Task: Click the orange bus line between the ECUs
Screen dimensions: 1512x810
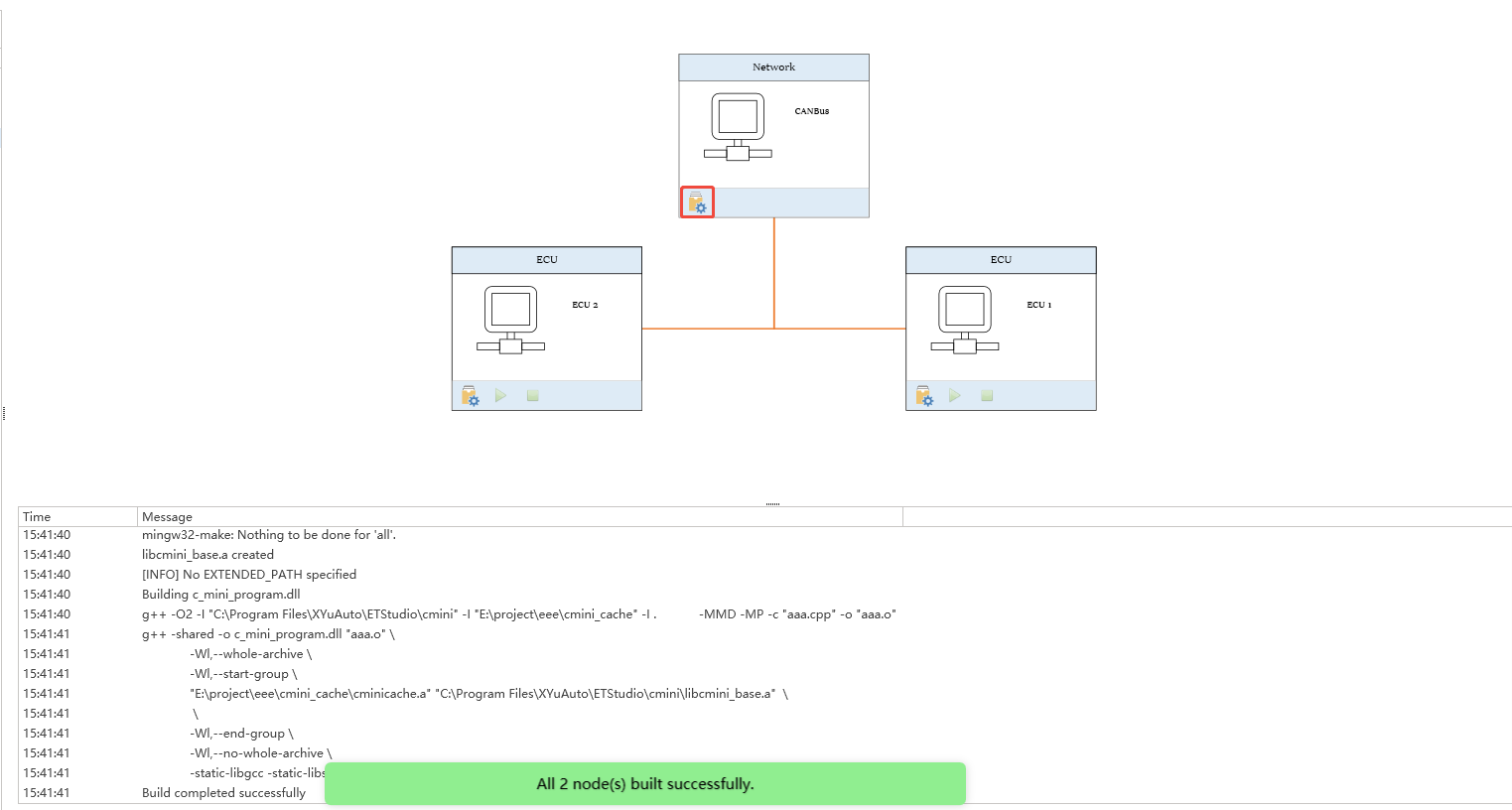Action: (773, 329)
